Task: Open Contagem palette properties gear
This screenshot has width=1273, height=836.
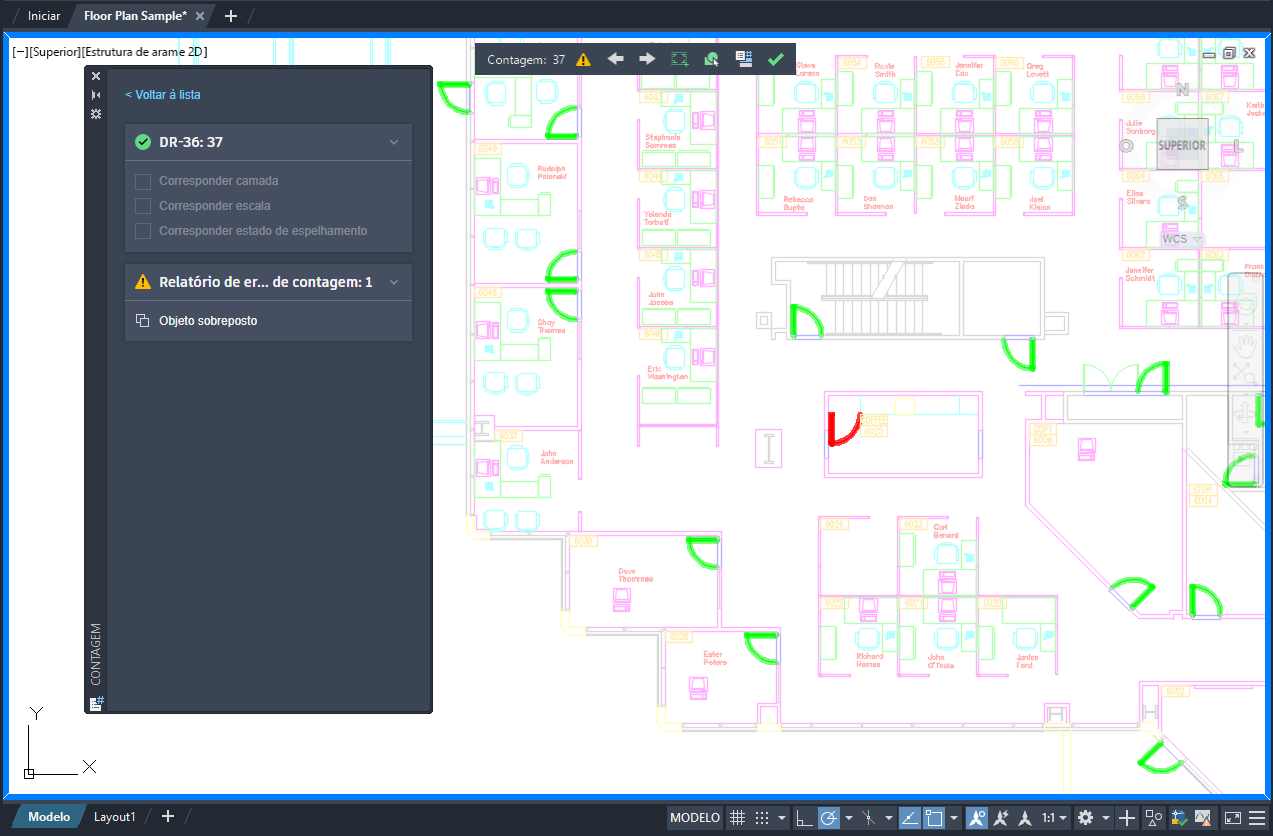Action: tap(96, 114)
